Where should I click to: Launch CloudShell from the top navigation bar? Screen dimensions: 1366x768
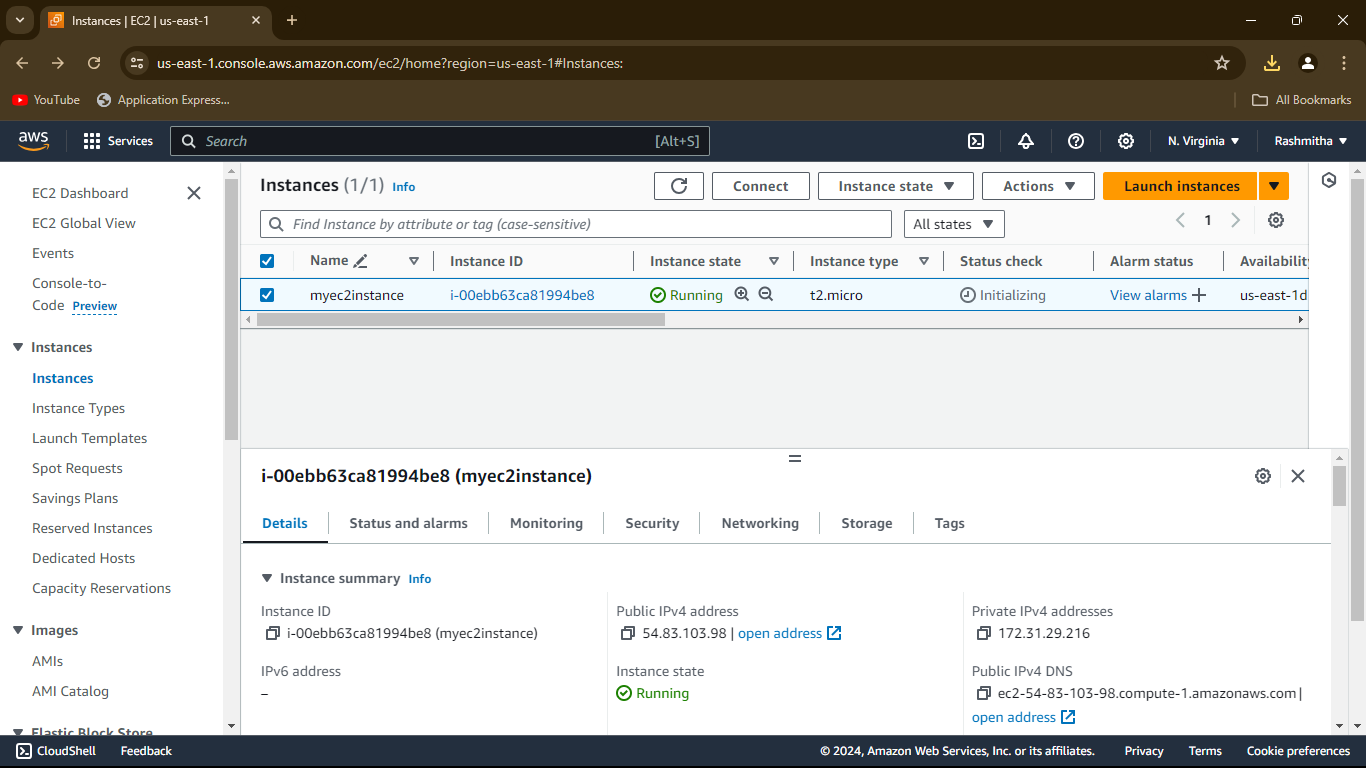tap(976, 141)
